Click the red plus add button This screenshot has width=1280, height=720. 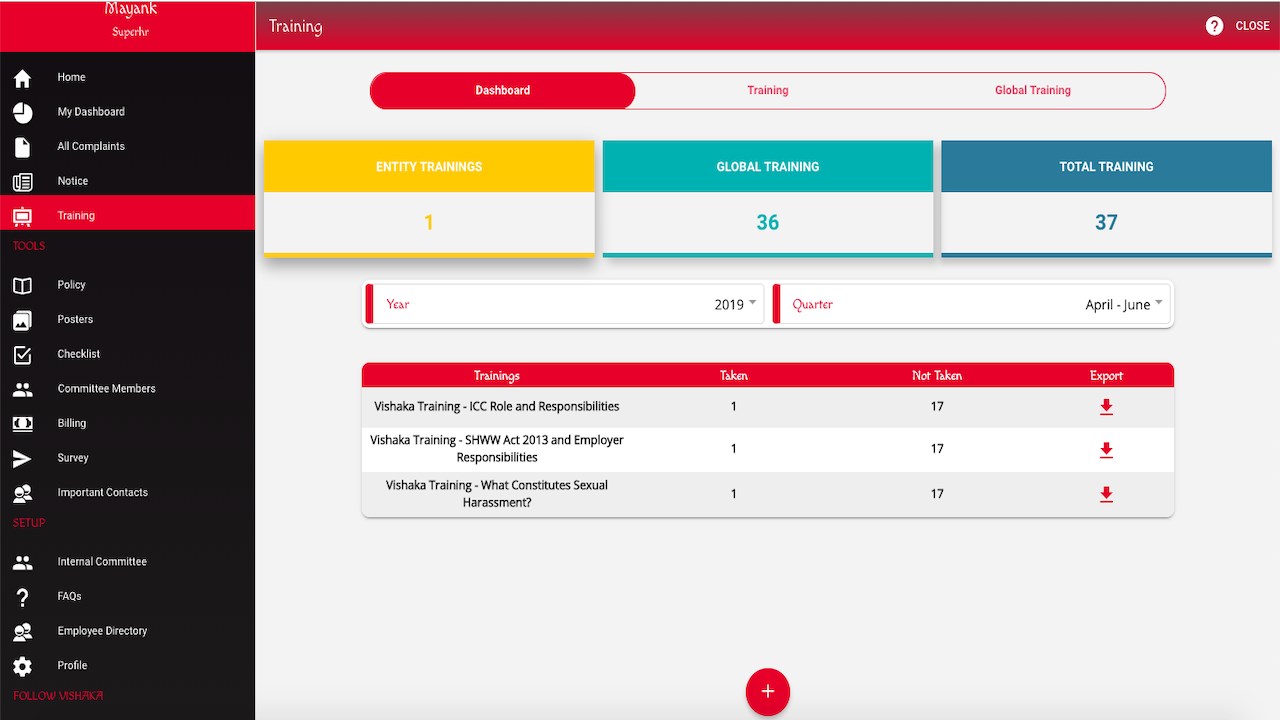pyautogui.click(x=768, y=691)
